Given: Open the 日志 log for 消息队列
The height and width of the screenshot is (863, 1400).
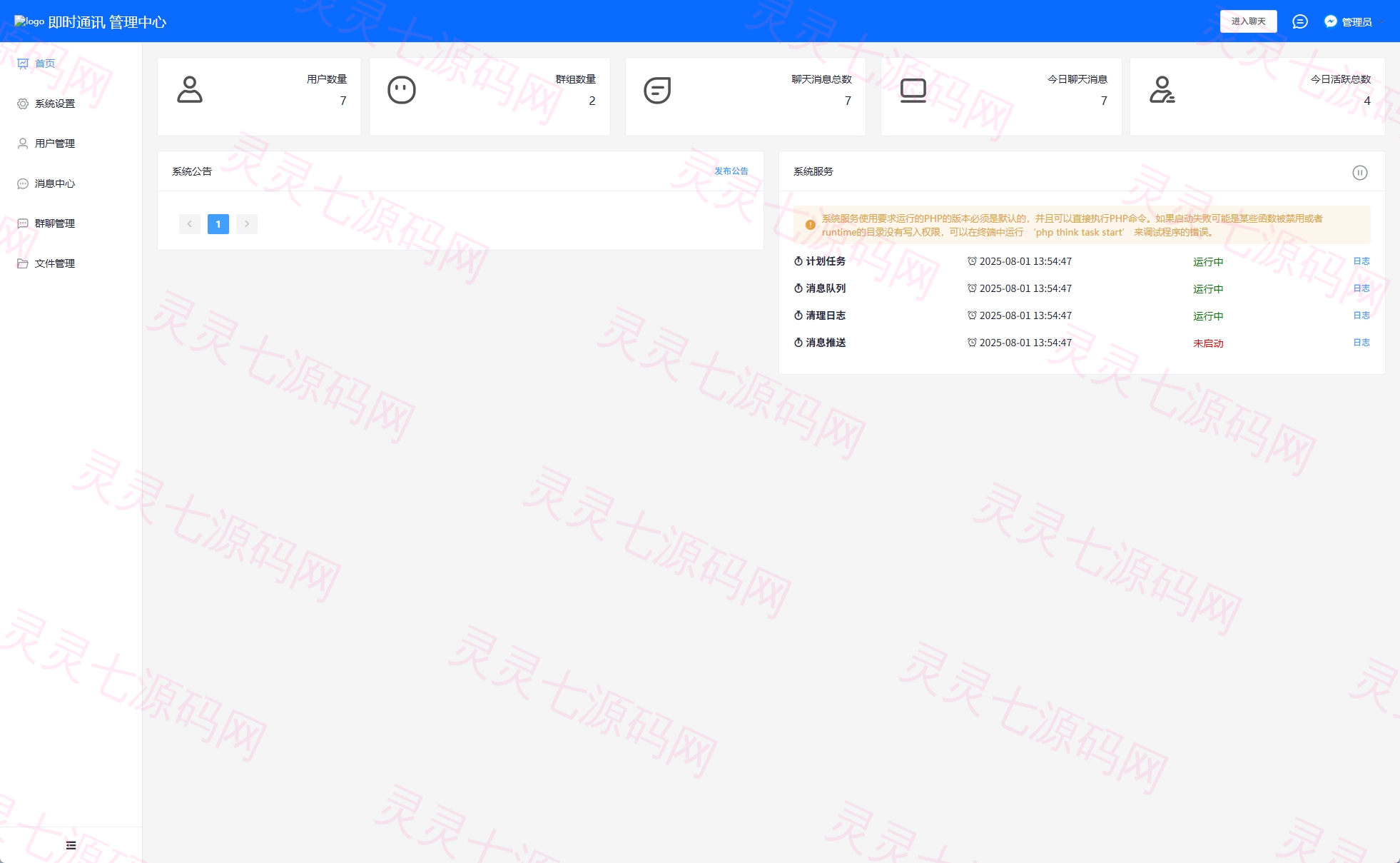Looking at the screenshot, I should [1361, 288].
